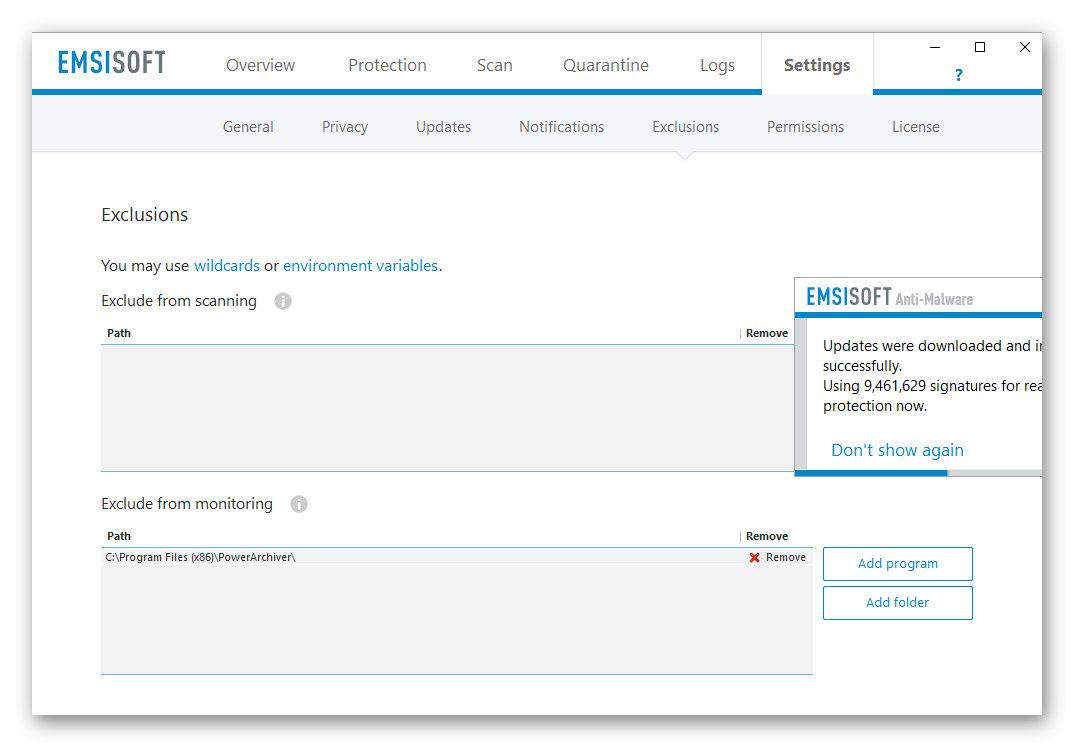1074x747 pixels.
Task: Open Privacy settings subtab
Action: pyautogui.click(x=345, y=127)
